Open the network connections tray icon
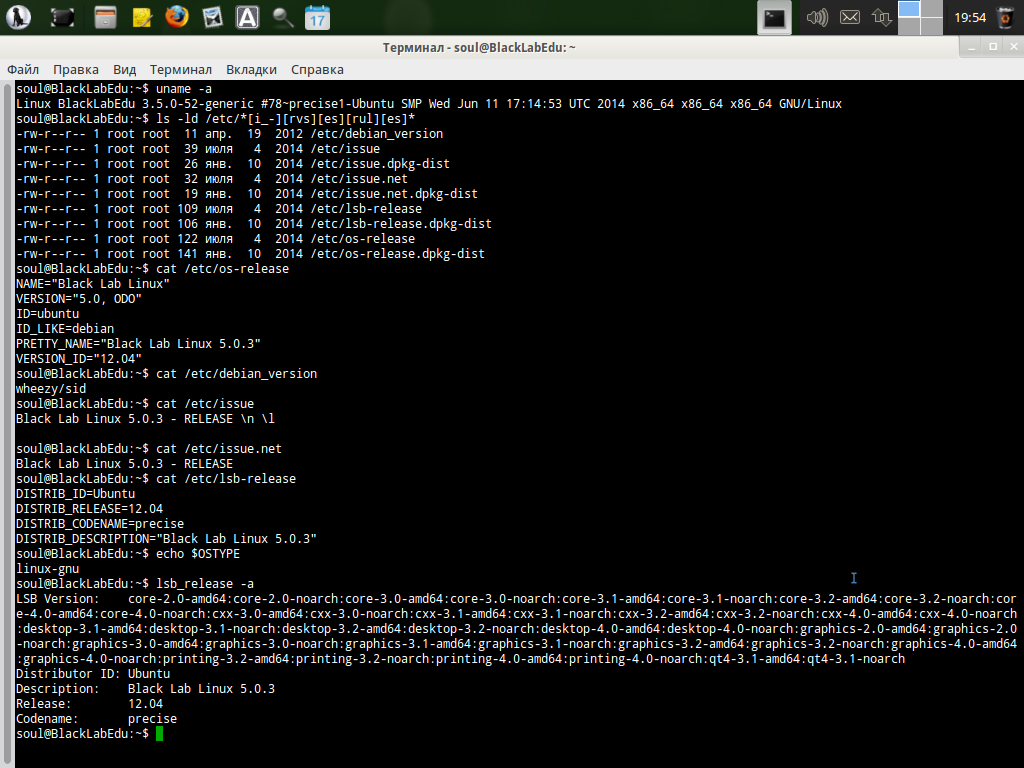 pos(882,17)
